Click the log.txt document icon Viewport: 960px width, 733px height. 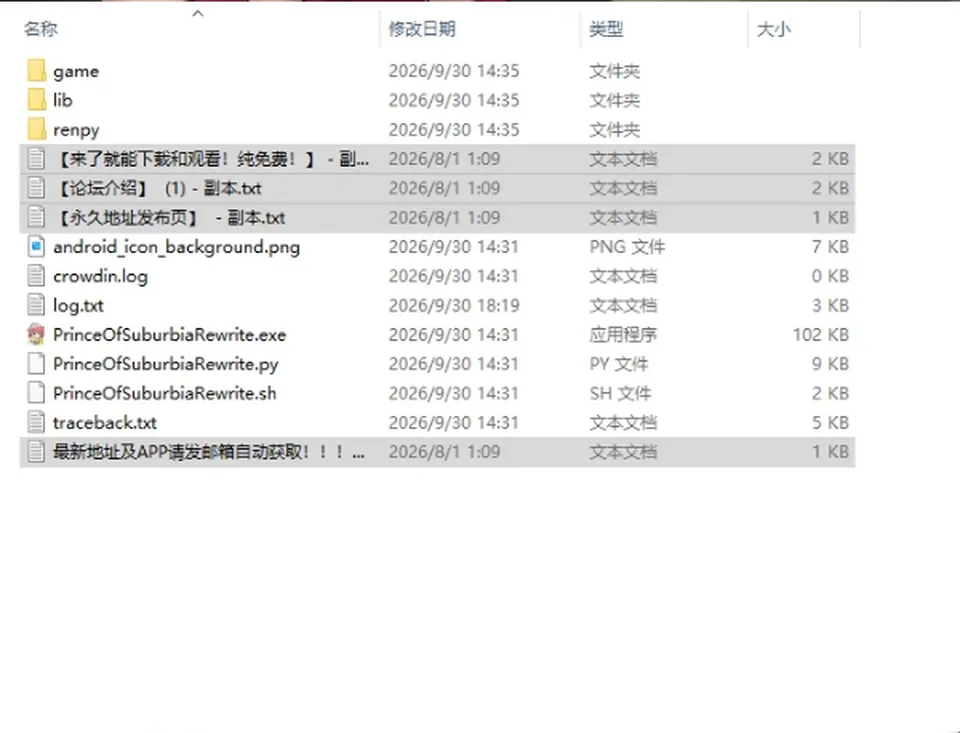point(36,306)
